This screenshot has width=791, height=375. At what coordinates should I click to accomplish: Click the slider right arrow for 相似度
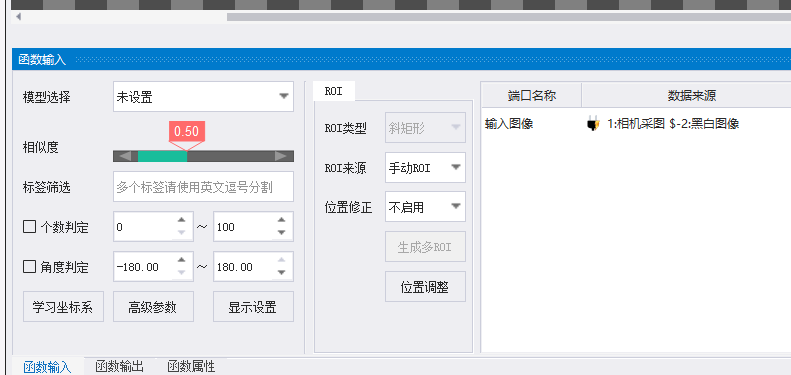(281, 156)
